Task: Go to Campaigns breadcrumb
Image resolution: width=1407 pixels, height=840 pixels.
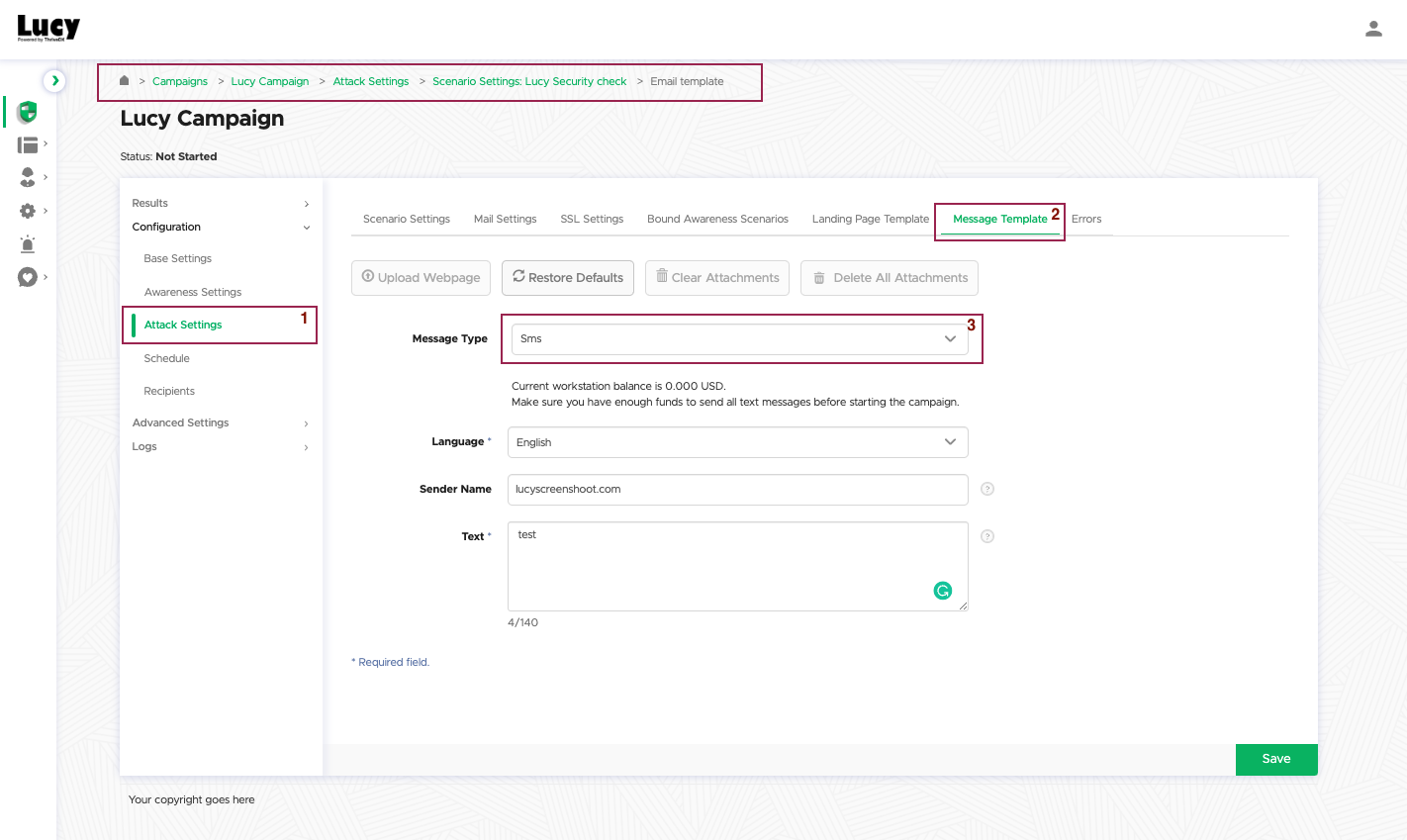Action: 180,81
